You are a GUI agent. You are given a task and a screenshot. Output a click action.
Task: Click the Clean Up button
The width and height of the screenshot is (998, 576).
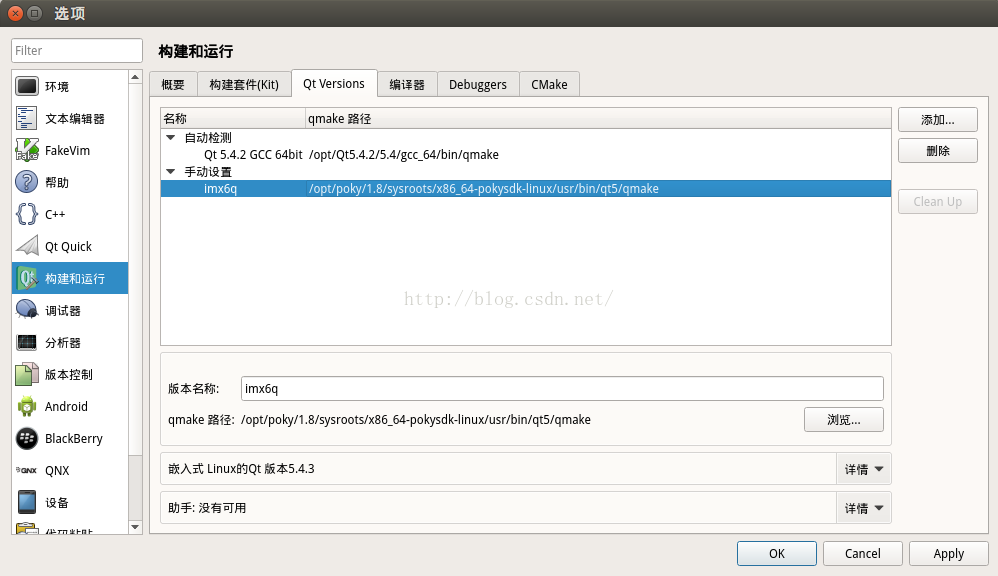click(938, 202)
